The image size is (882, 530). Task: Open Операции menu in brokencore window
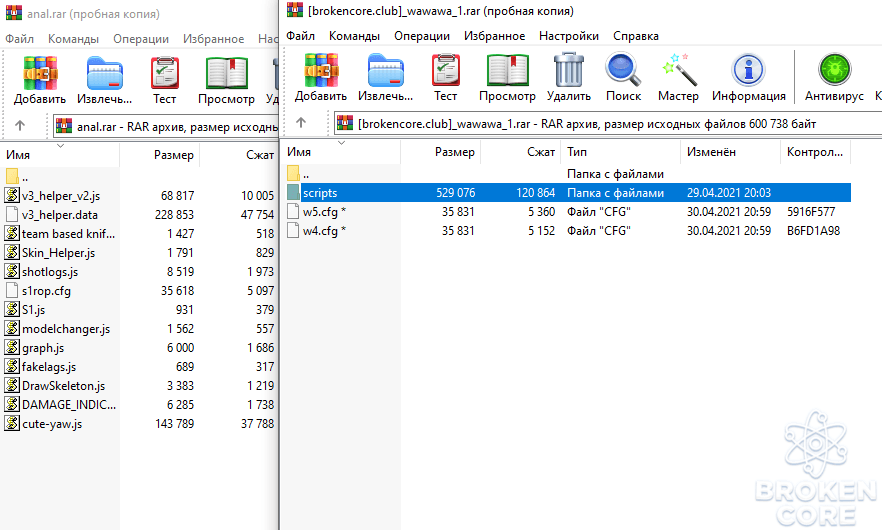click(x=422, y=36)
